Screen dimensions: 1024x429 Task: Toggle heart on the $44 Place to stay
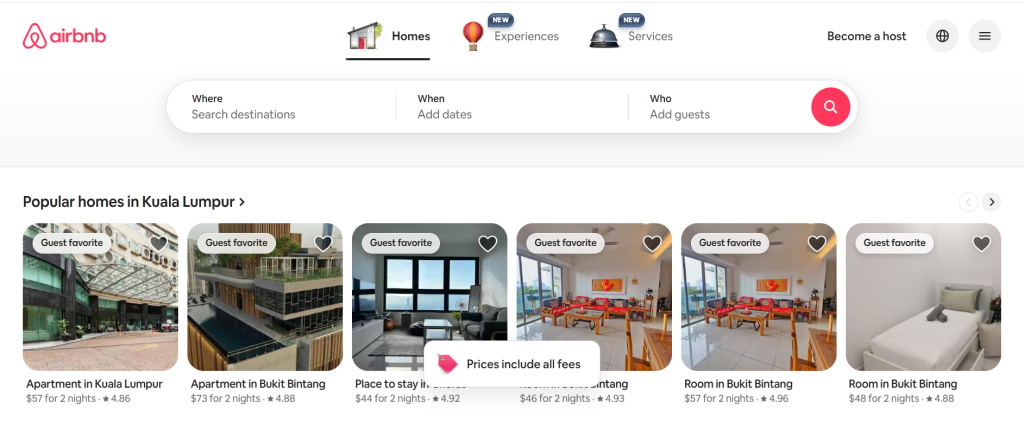(x=488, y=244)
